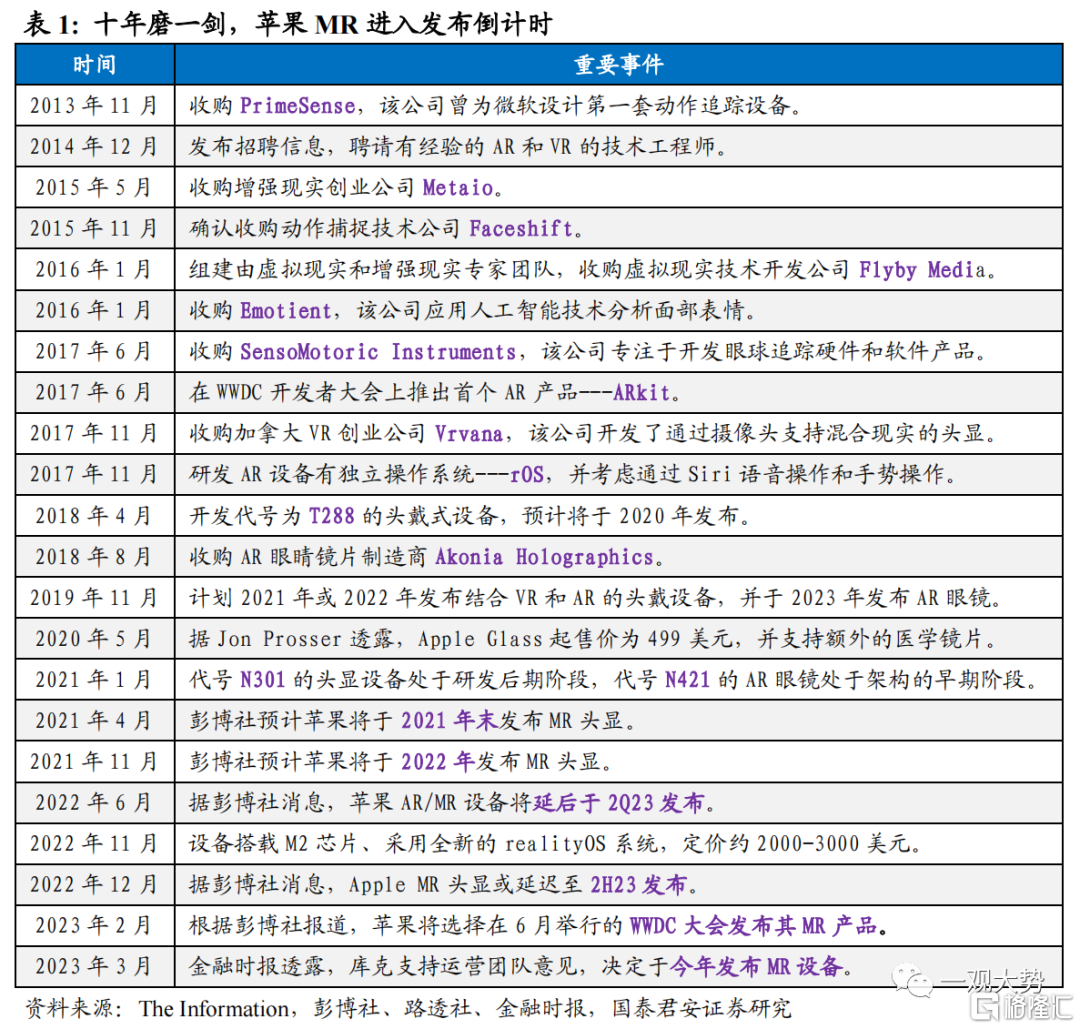Click the purple text '2021 年末'

click(449, 720)
